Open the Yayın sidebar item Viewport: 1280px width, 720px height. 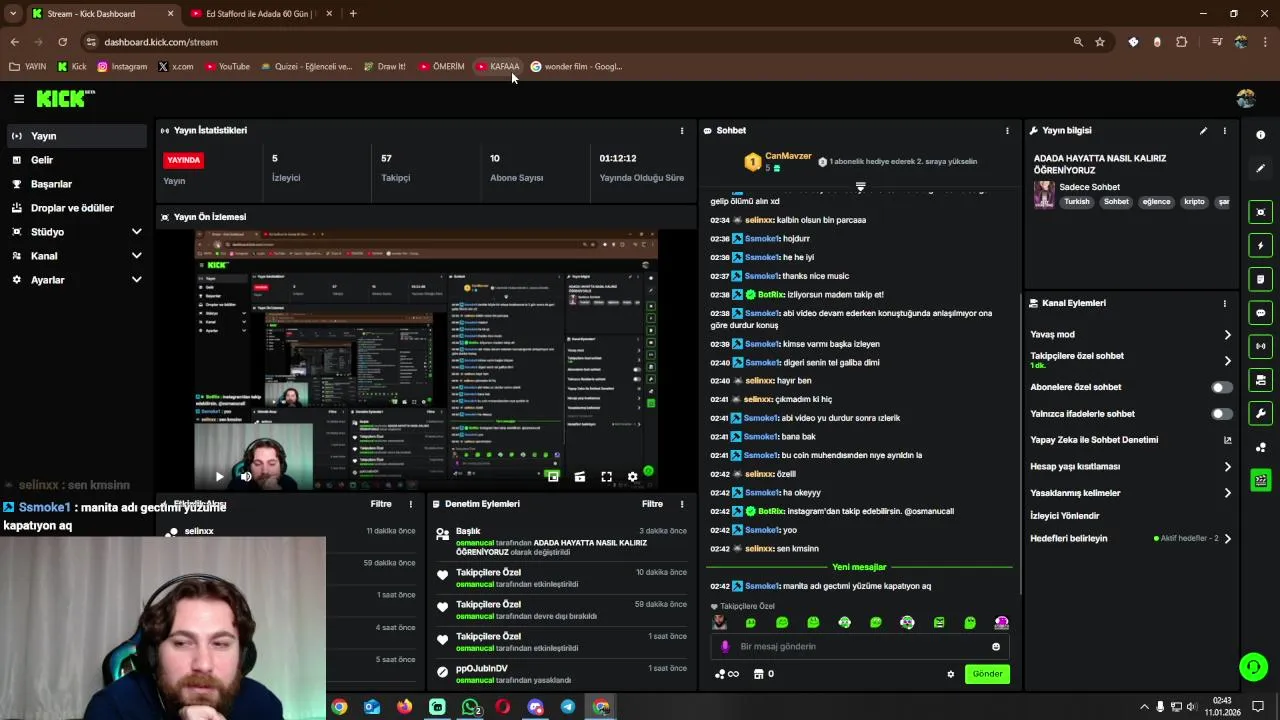coord(75,136)
